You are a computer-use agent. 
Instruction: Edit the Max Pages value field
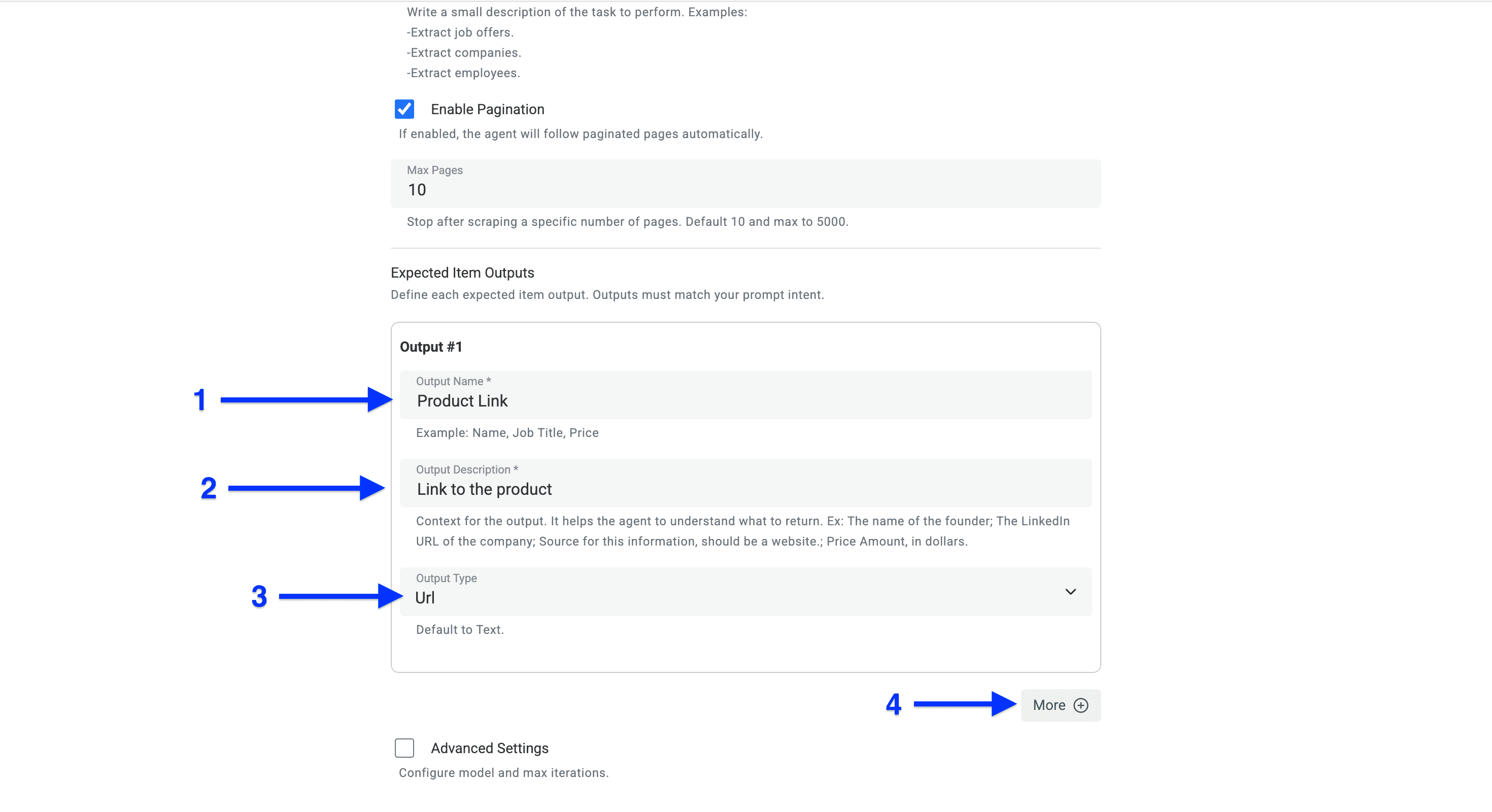744,189
